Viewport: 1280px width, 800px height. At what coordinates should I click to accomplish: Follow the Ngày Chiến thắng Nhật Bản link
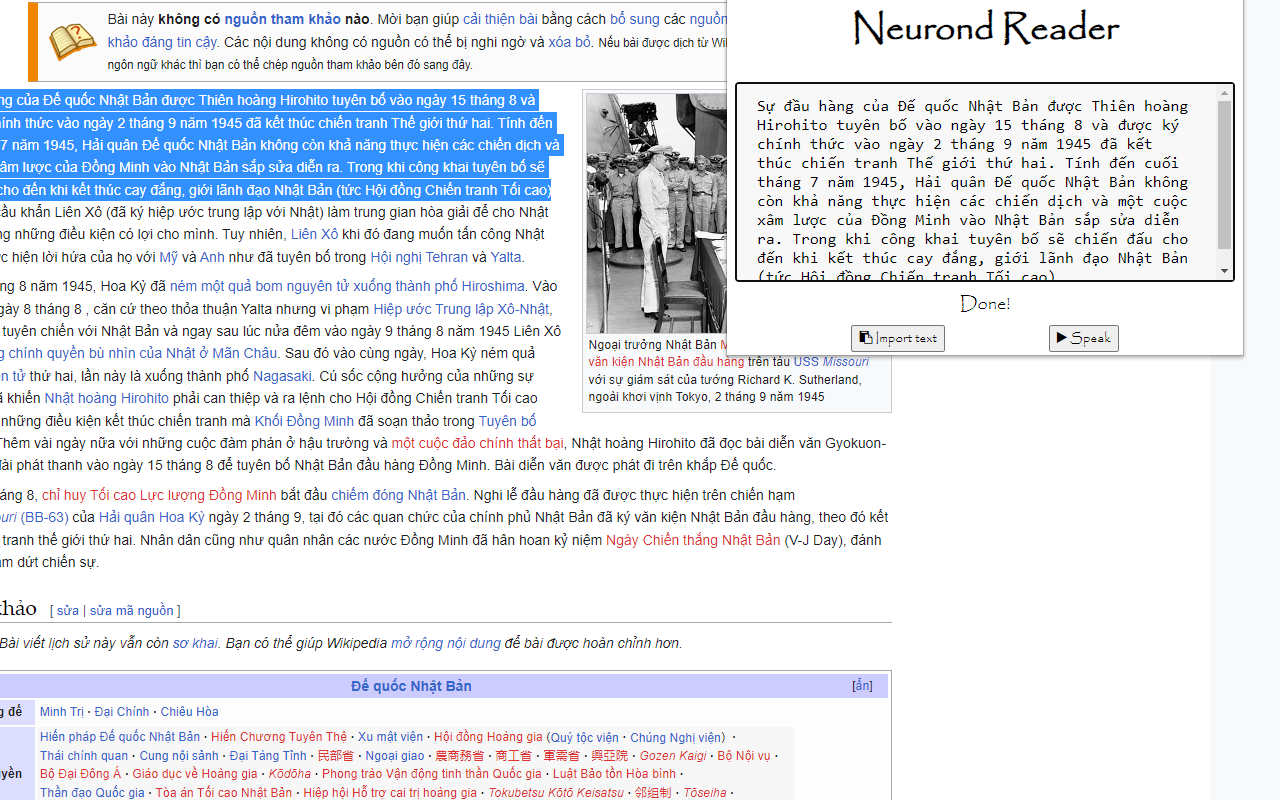tap(691, 540)
